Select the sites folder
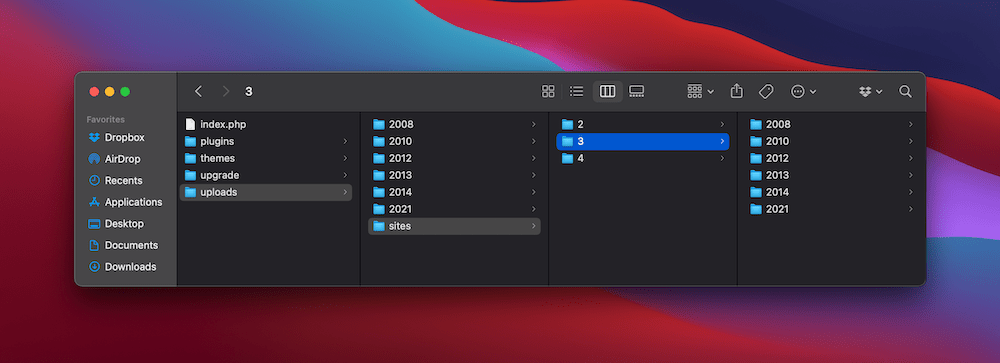Viewport: 1000px width, 363px height. pos(454,226)
